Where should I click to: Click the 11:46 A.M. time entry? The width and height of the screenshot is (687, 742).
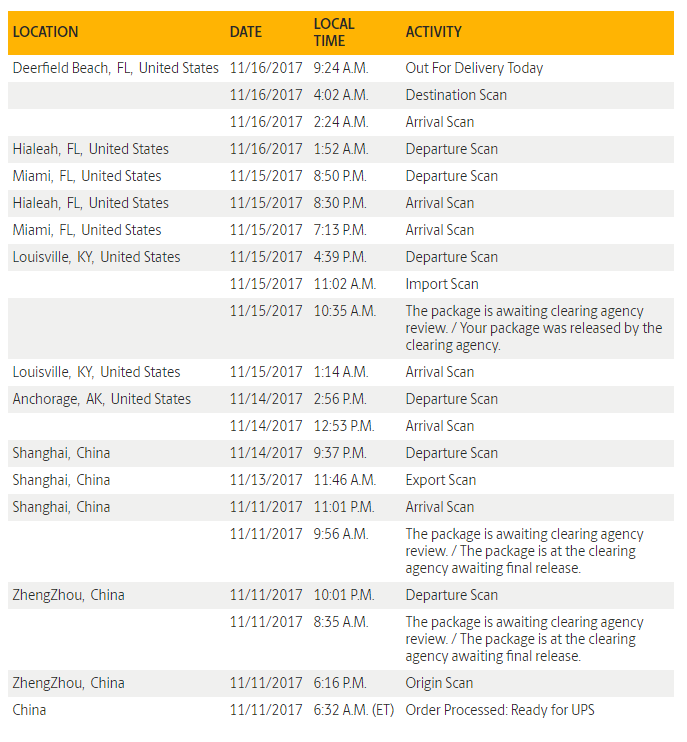pyautogui.click(x=344, y=480)
